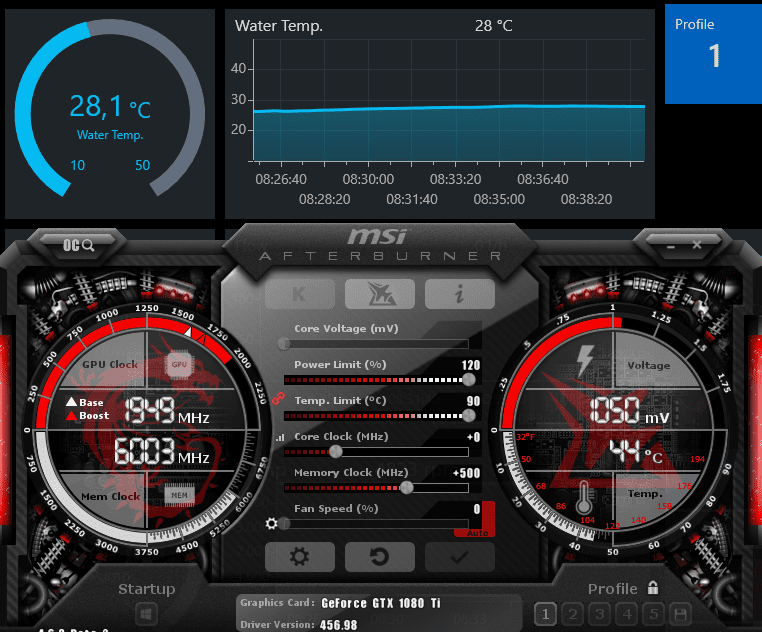Click the Fan Speed value 0
Image resolution: width=762 pixels, height=632 pixels.
click(x=477, y=509)
